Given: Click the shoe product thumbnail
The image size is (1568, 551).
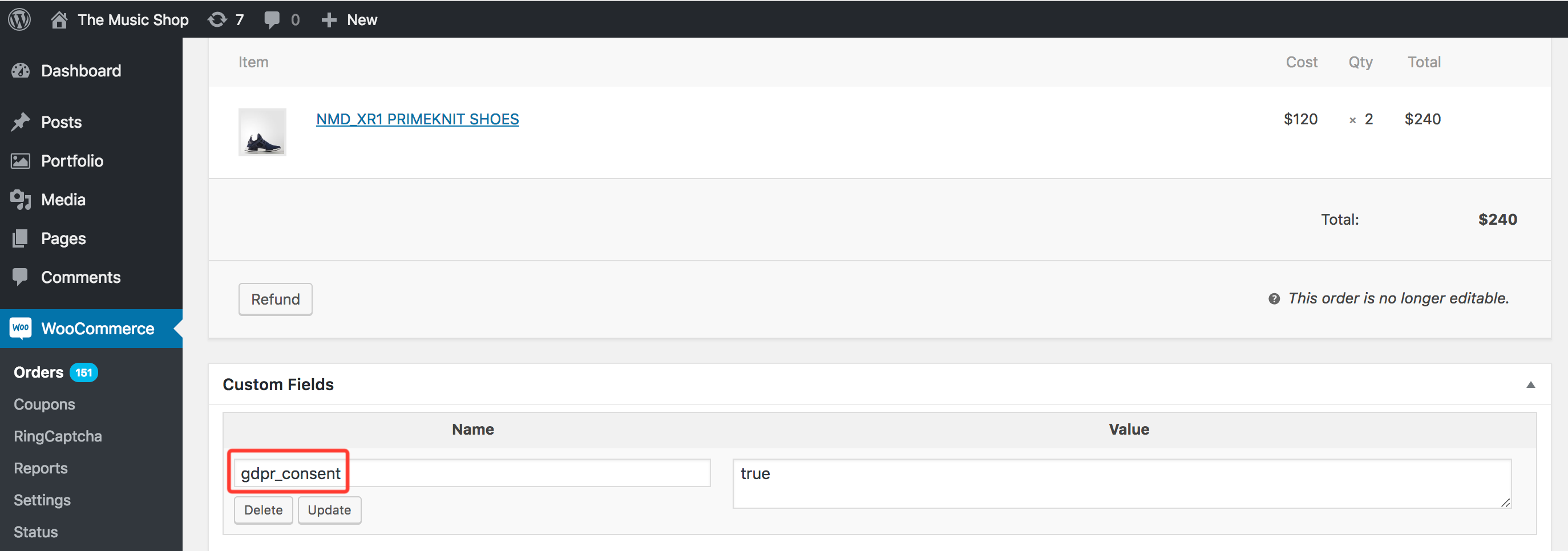Looking at the screenshot, I should [x=262, y=132].
